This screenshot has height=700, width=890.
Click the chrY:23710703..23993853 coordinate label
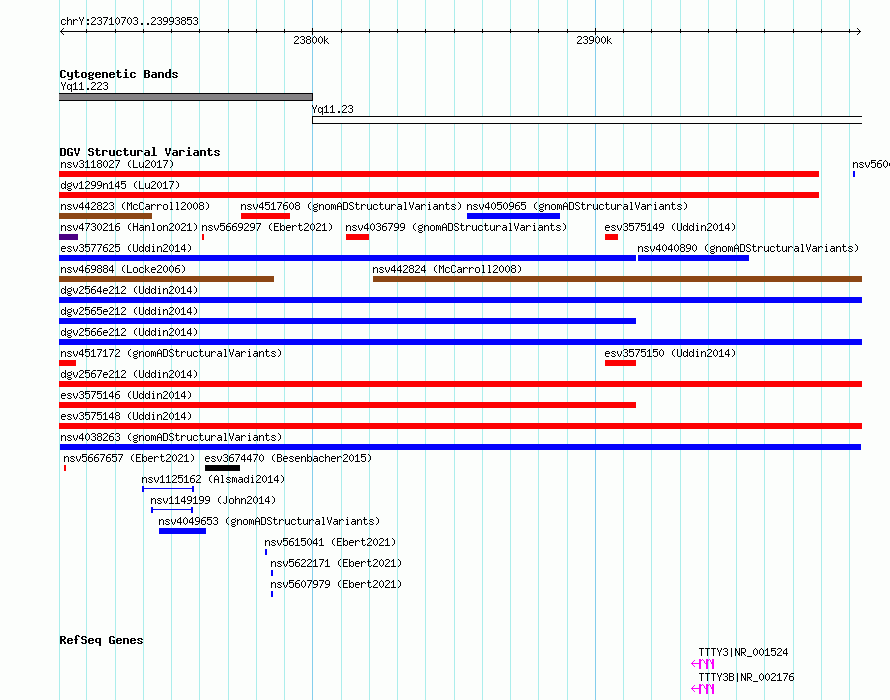click(129, 21)
